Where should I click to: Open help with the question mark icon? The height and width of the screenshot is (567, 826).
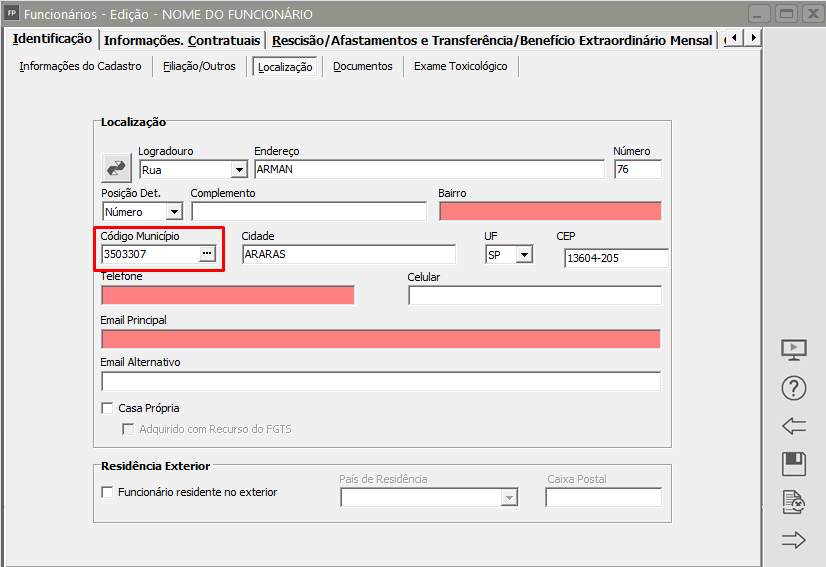coord(793,388)
